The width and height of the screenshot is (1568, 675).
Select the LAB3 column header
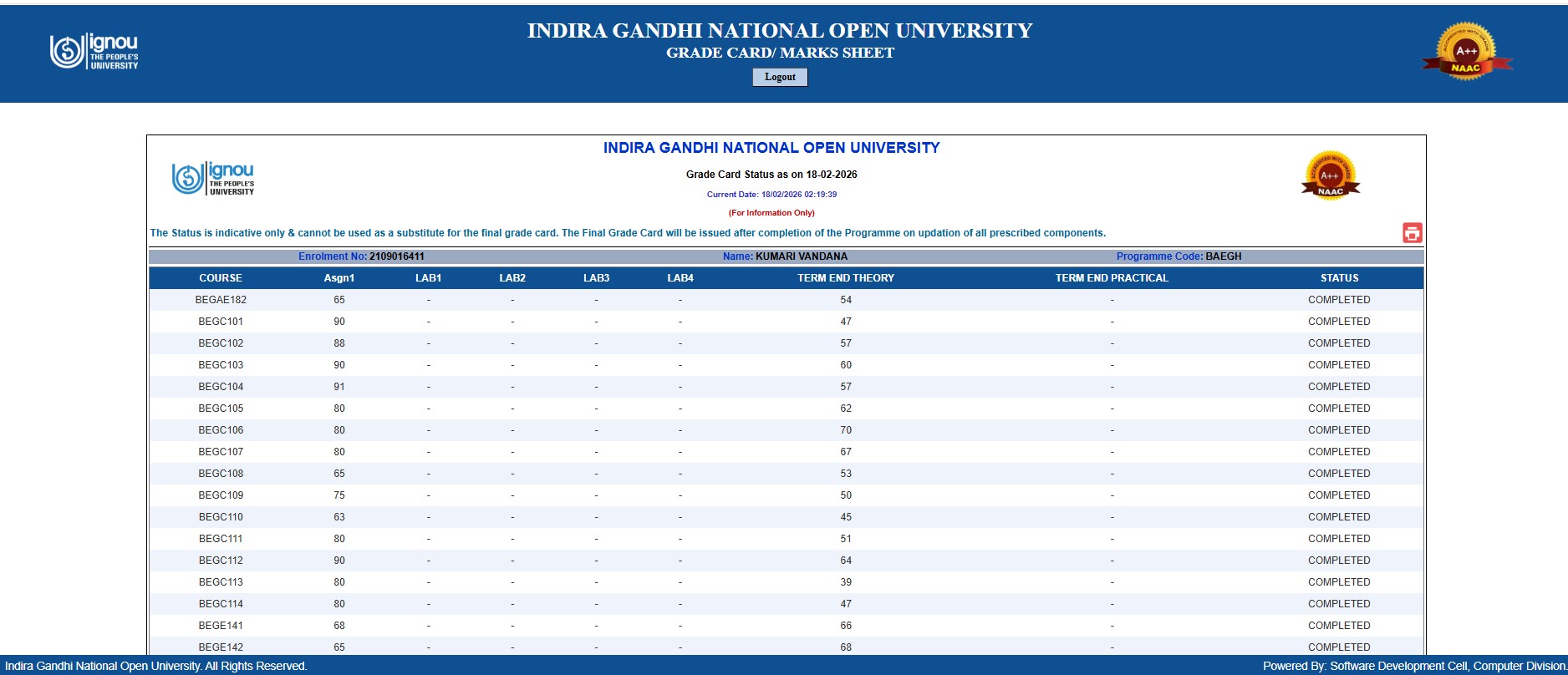click(597, 278)
